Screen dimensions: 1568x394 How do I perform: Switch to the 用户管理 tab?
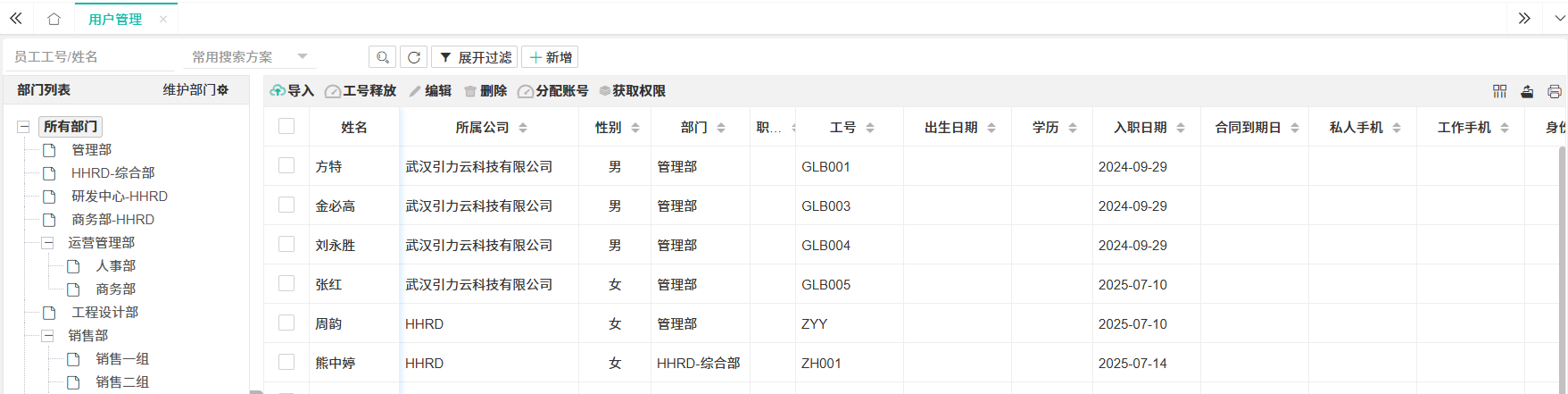[115, 19]
